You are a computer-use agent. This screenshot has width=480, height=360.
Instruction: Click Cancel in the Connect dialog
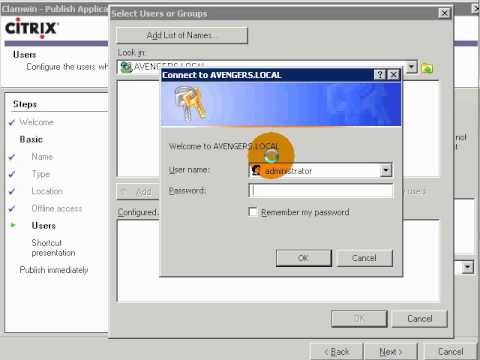pos(364,258)
